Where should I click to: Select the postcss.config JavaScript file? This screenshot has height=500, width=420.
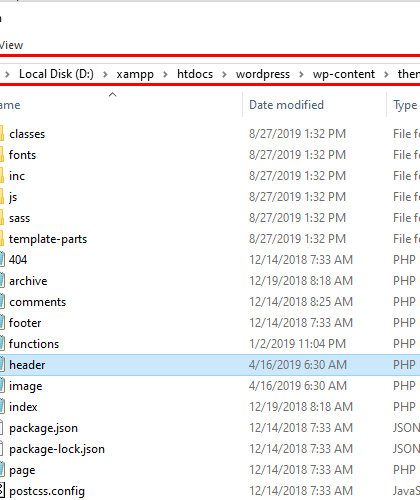point(47,491)
